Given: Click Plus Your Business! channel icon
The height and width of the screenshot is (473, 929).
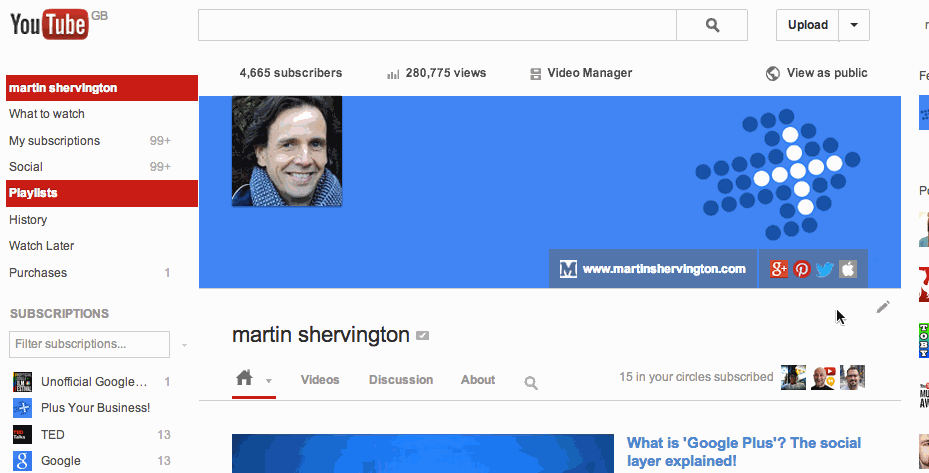Looking at the screenshot, I should point(23,408).
